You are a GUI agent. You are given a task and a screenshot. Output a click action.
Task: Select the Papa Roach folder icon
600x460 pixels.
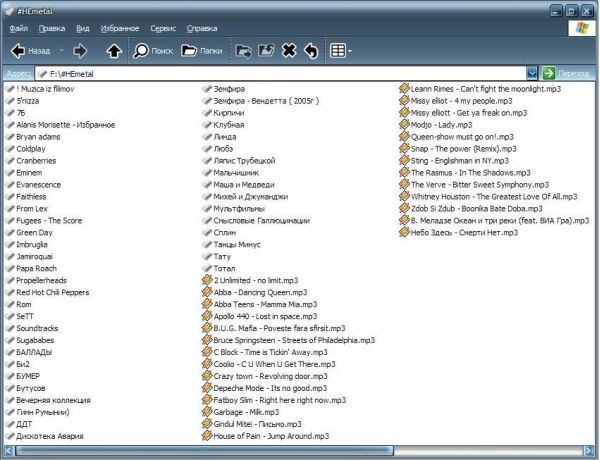(10, 268)
